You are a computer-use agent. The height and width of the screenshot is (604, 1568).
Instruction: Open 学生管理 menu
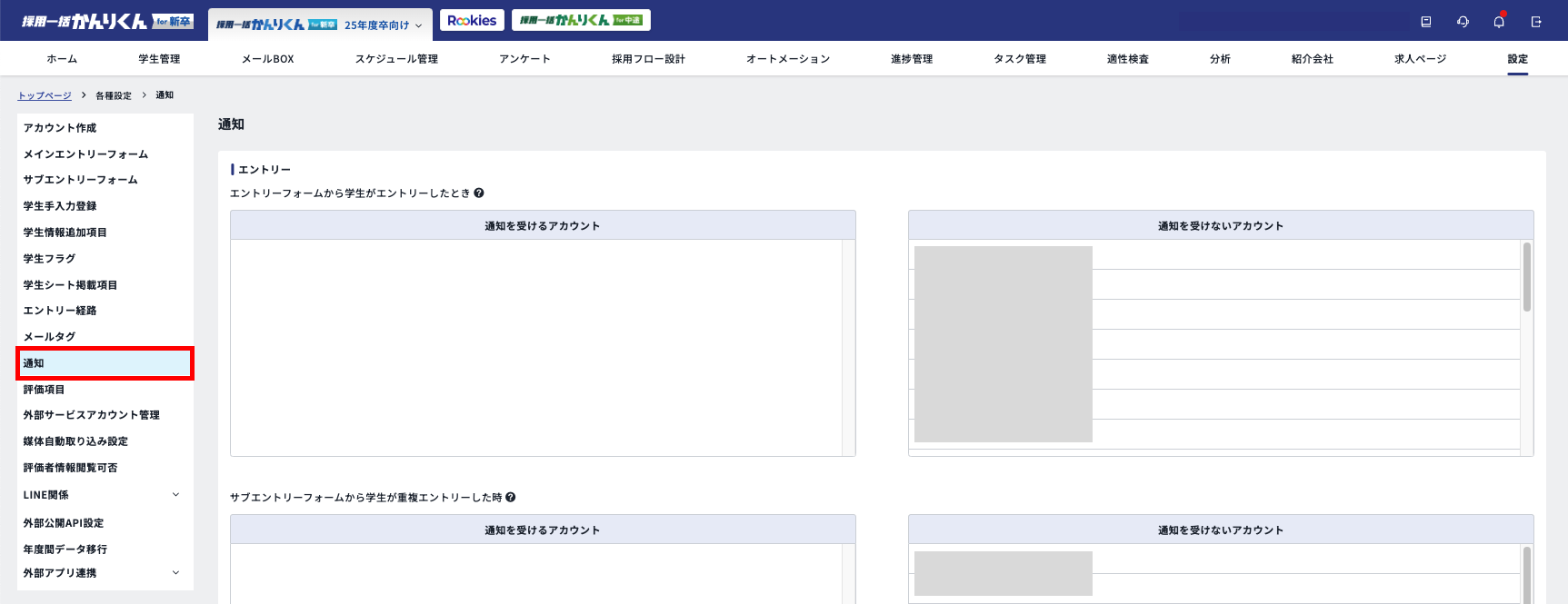(159, 59)
